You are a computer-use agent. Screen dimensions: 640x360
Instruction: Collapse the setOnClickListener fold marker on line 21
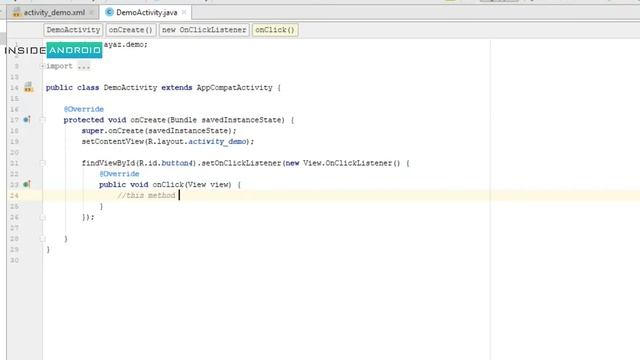point(42,163)
